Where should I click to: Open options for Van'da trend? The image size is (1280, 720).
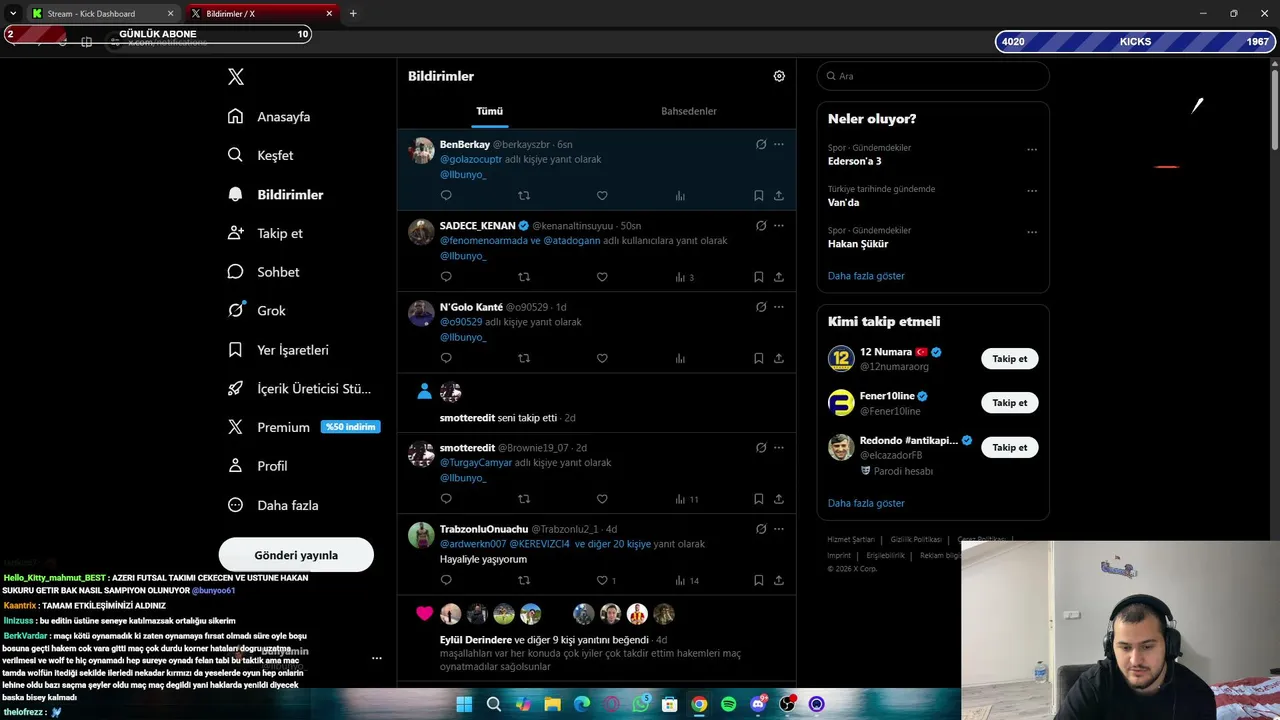(x=1032, y=191)
